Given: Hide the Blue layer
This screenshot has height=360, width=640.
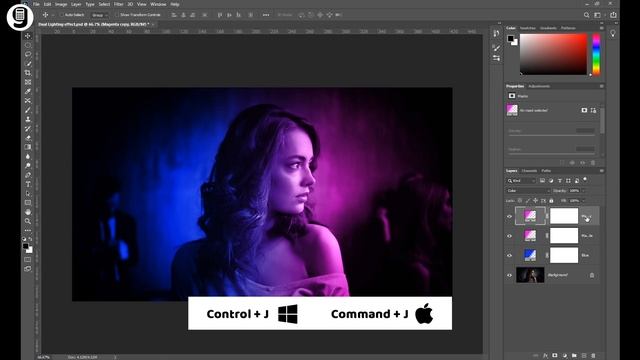Looking at the screenshot, I should coord(509,255).
